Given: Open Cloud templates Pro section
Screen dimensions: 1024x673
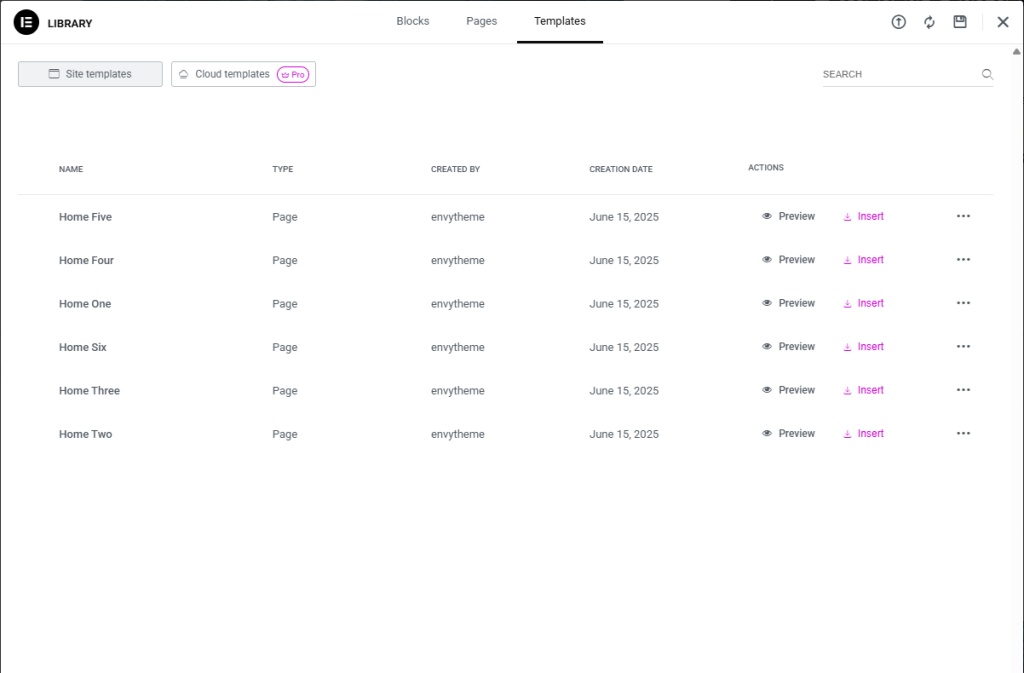Looking at the screenshot, I should point(243,74).
